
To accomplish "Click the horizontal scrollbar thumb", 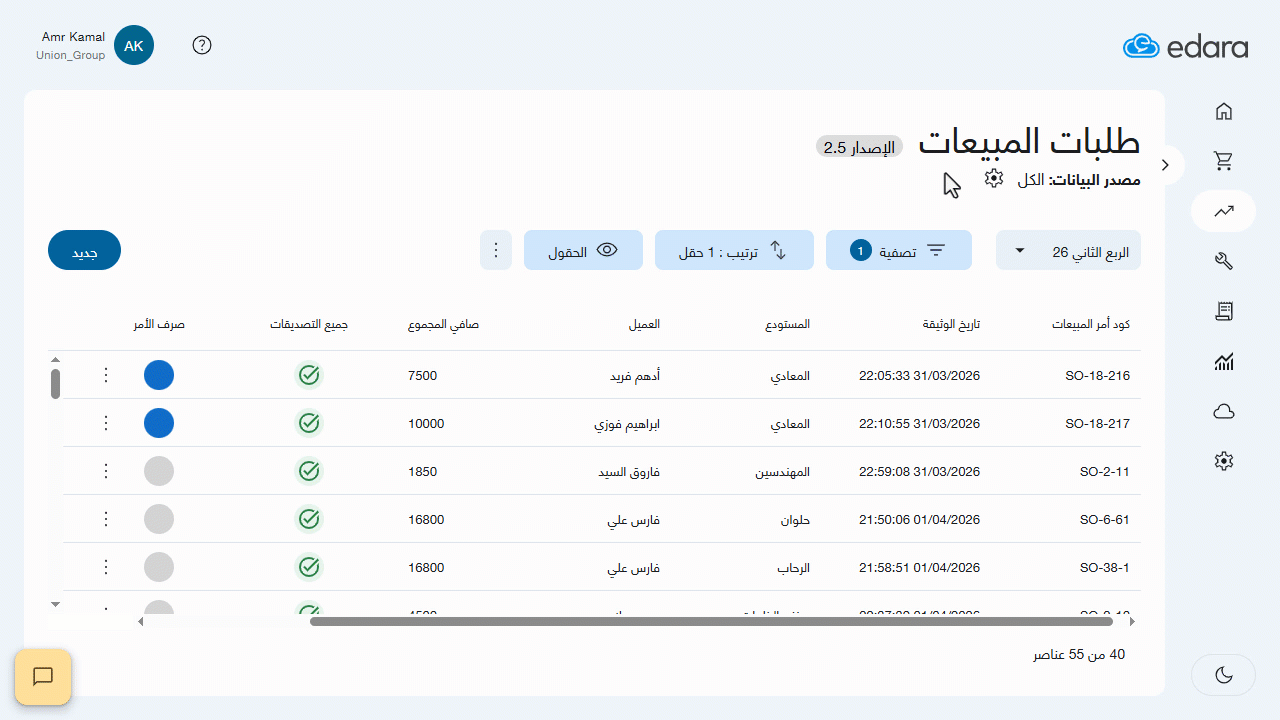I will click(712, 621).
